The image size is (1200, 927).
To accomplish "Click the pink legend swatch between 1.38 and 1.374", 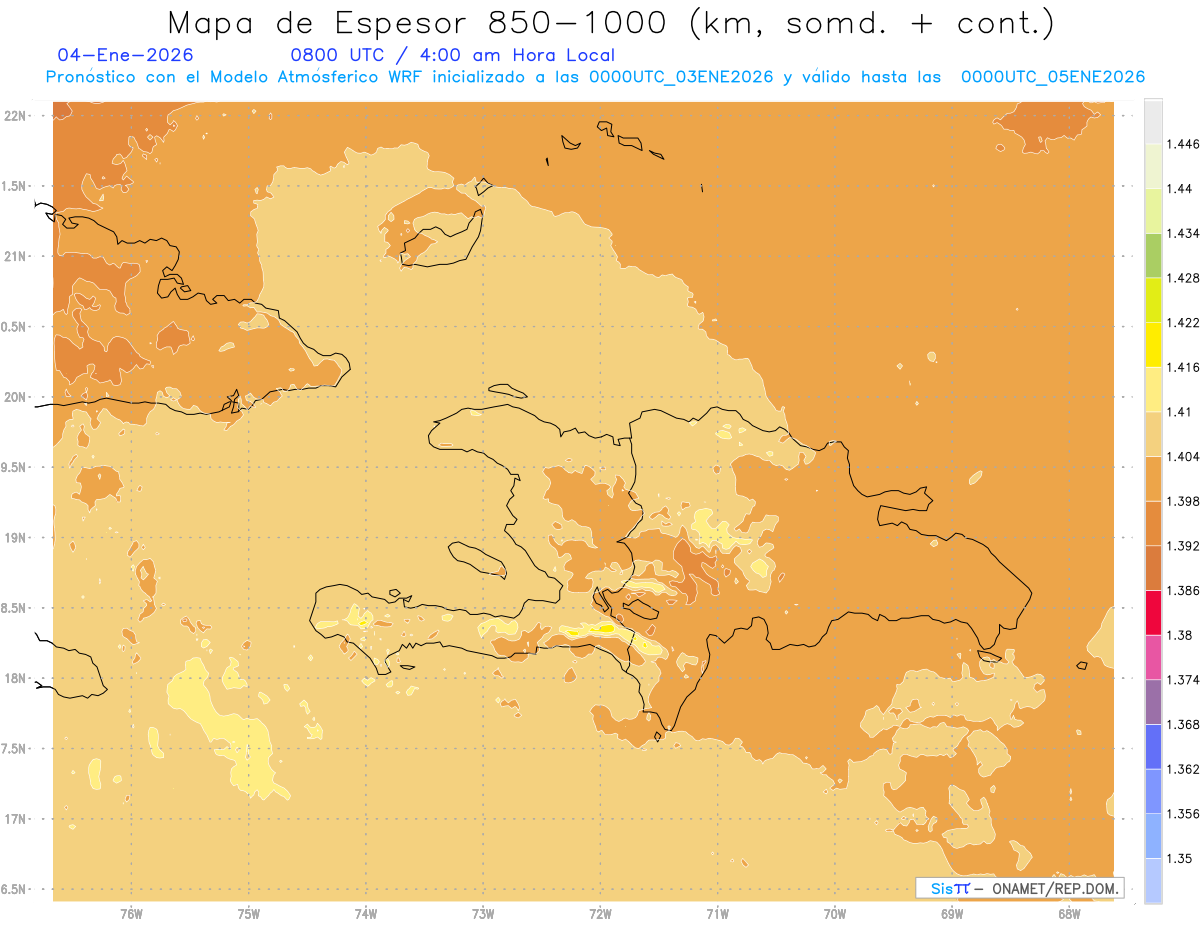I will pos(1153,657).
